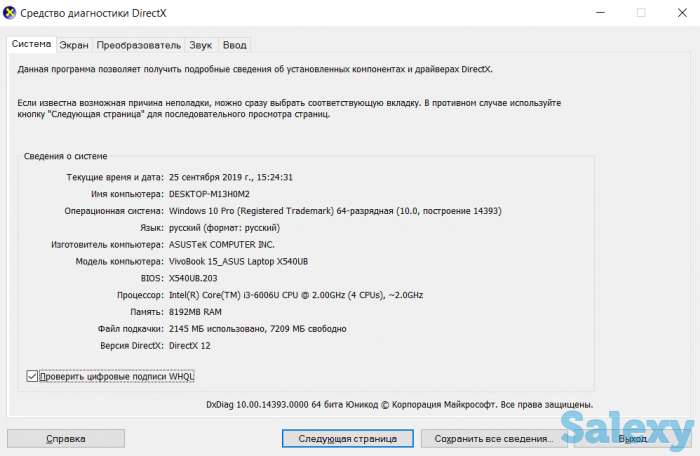
Task: Click the Intel Core i3-6006U processor value
Action: (x=296, y=295)
